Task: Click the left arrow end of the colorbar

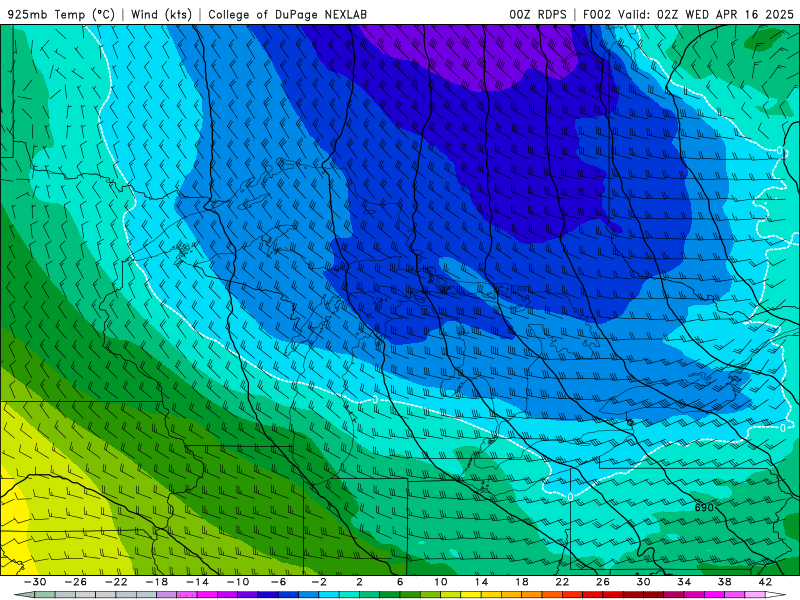Action: [23, 595]
